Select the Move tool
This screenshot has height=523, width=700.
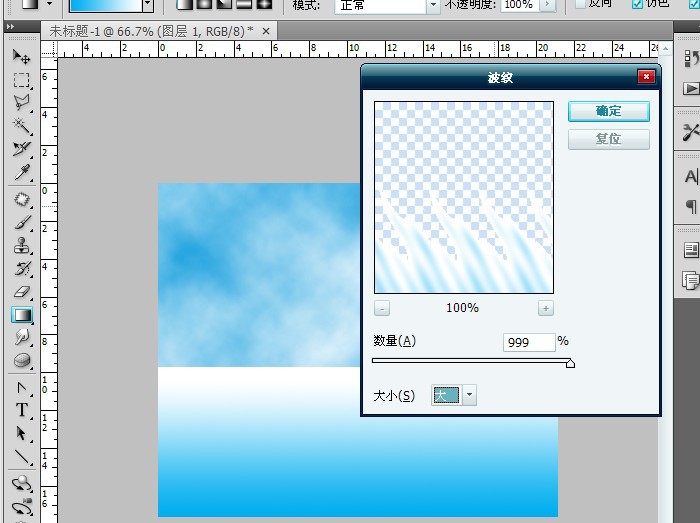coord(22,56)
